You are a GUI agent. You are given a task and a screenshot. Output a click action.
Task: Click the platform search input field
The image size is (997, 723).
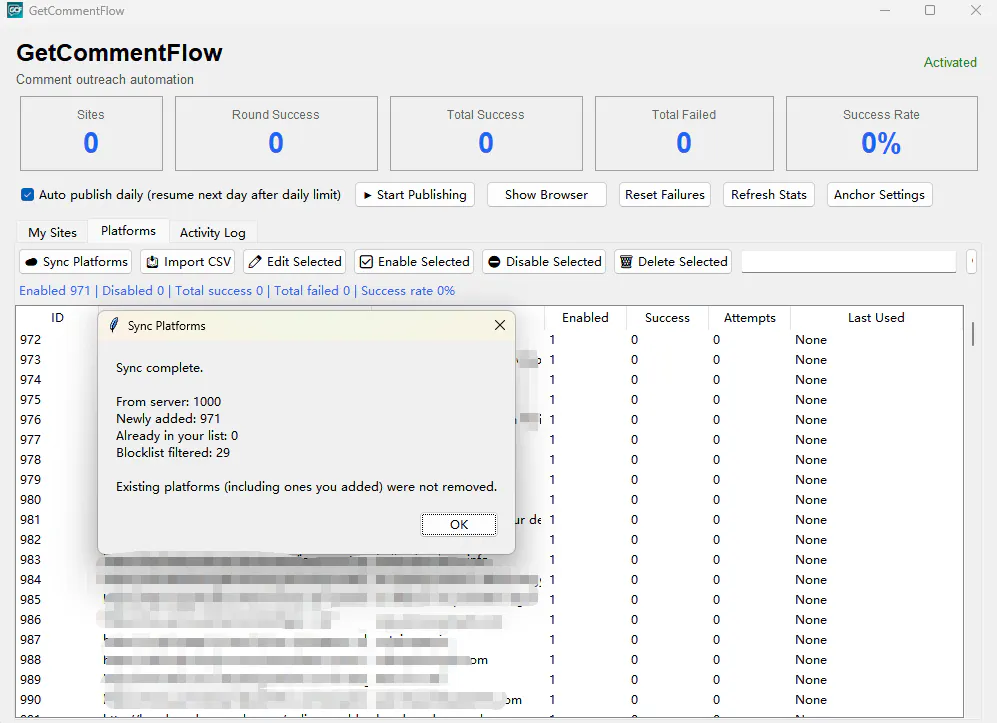pyautogui.click(x=849, y=261)
